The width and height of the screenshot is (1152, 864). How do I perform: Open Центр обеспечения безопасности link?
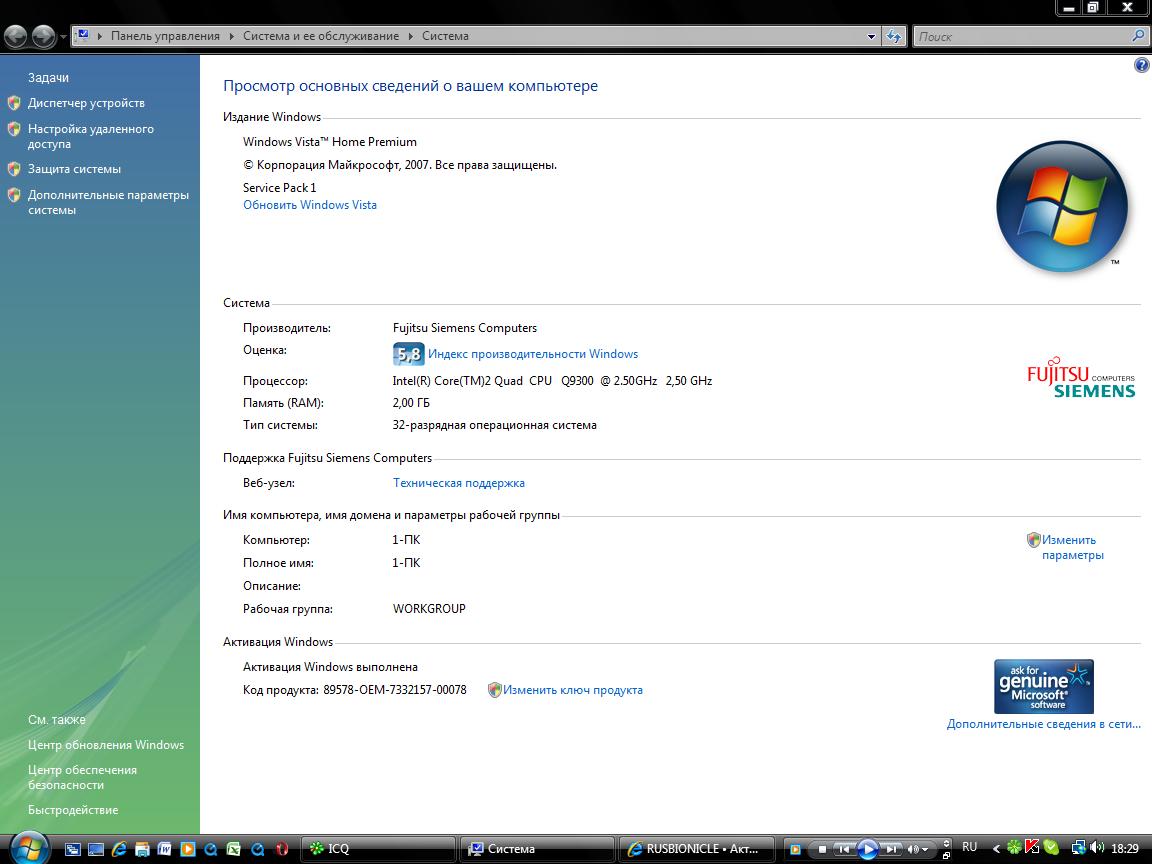[x=82, y=777]
